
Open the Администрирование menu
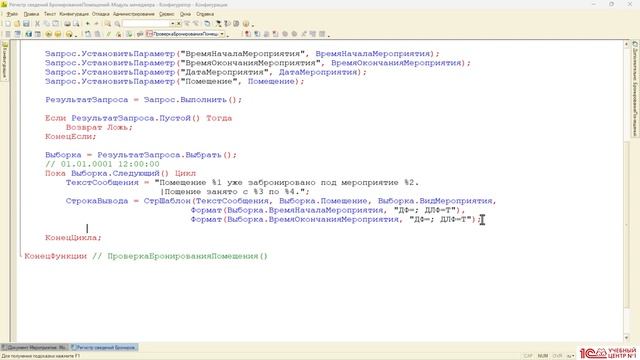(x=134, y=14)
